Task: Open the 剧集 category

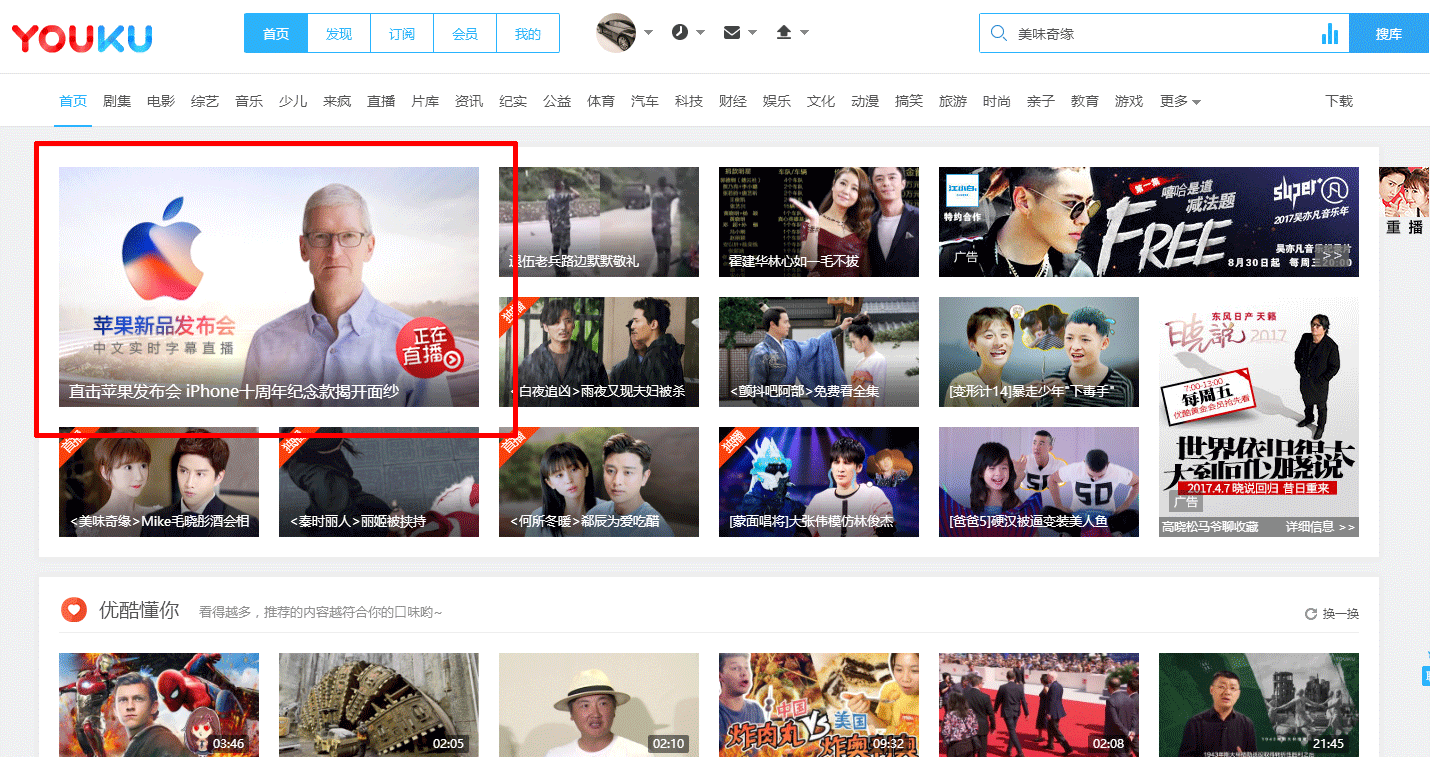Action: pos(117,101)
